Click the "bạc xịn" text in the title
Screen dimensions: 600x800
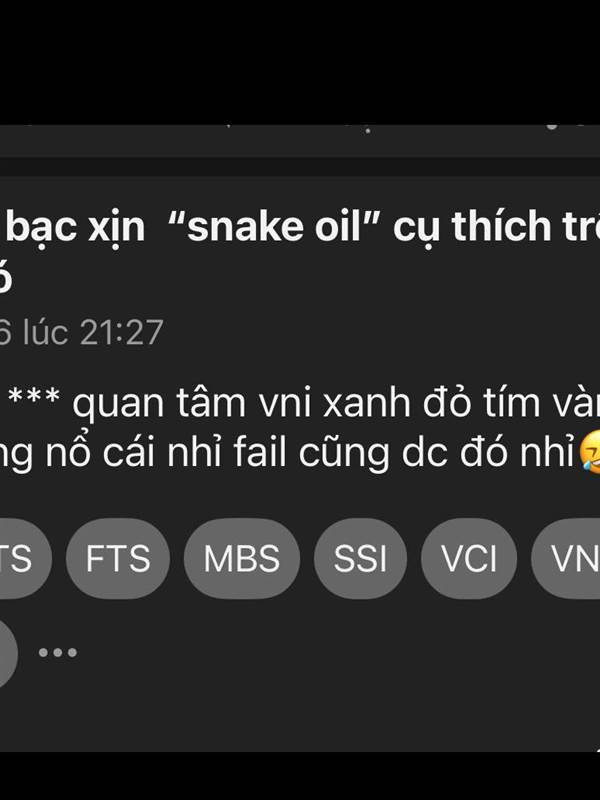pos(76,227)
